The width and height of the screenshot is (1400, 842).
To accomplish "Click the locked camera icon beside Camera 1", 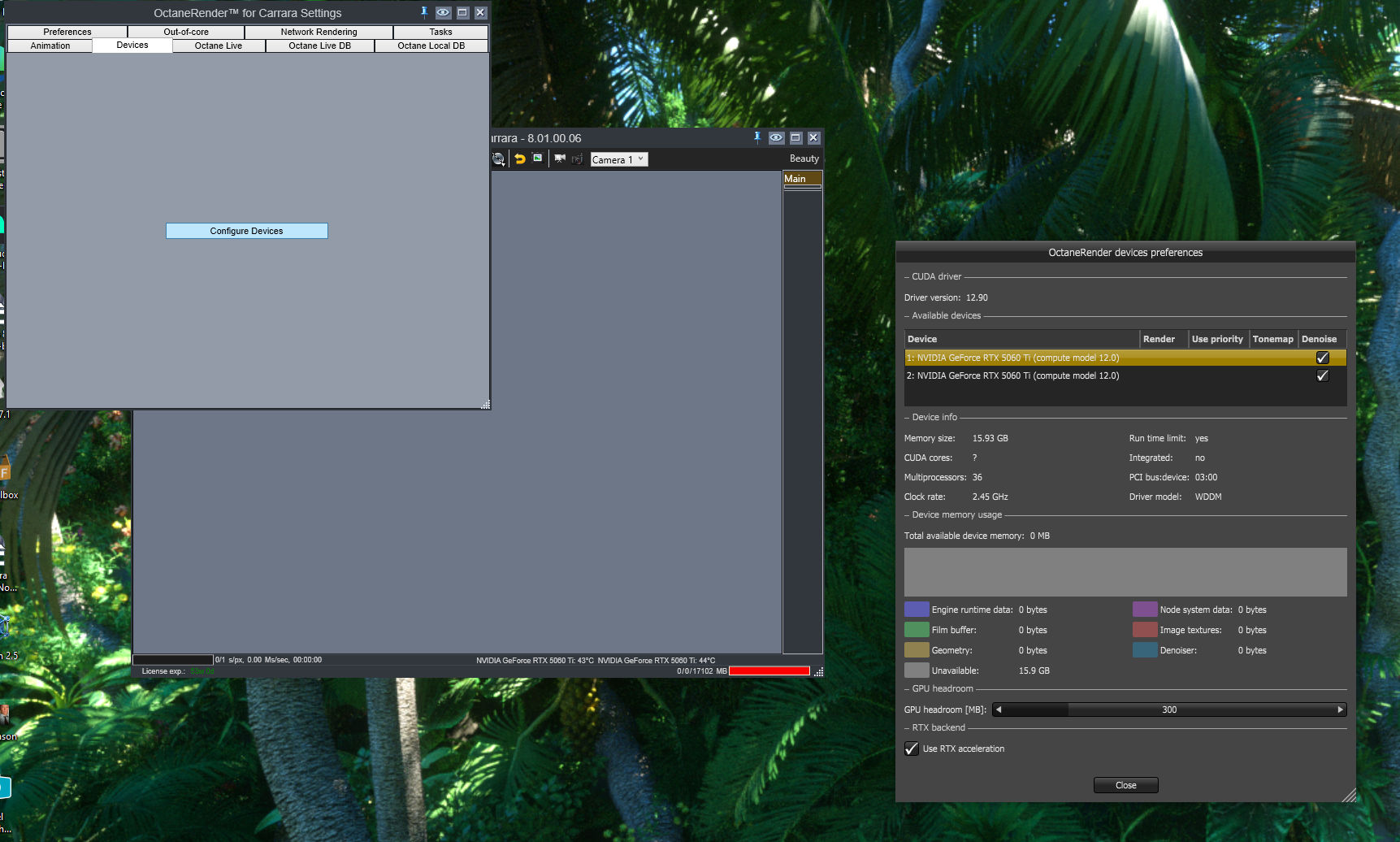I will click(x=578, y=159).
